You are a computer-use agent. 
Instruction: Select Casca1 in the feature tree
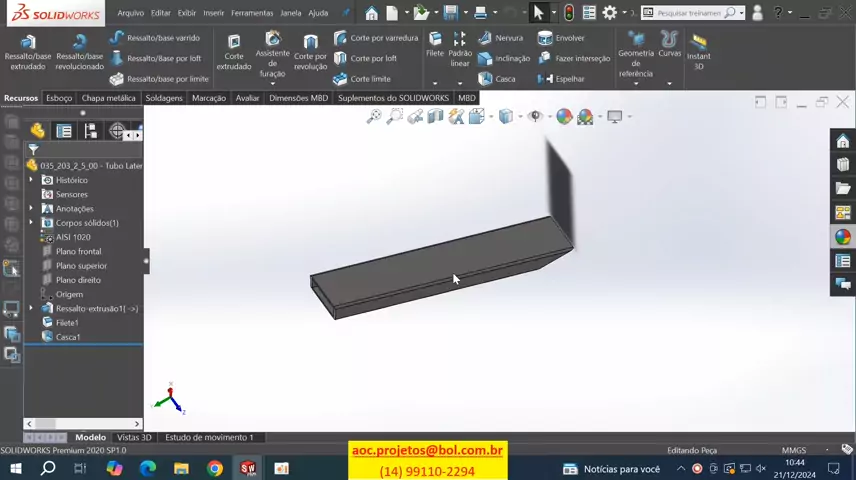[x=68, y=337]
